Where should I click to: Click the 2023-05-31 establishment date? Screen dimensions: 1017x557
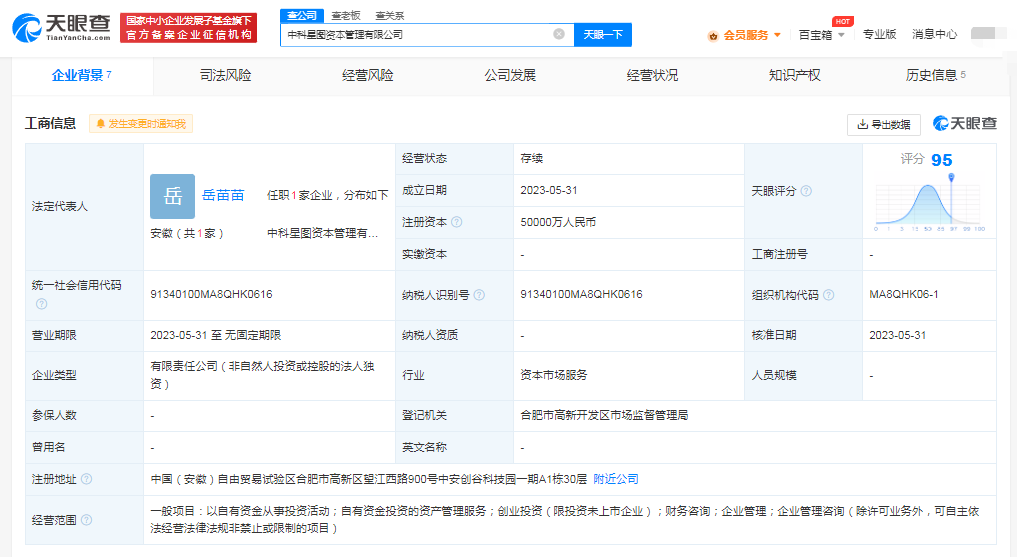(549, 190)
